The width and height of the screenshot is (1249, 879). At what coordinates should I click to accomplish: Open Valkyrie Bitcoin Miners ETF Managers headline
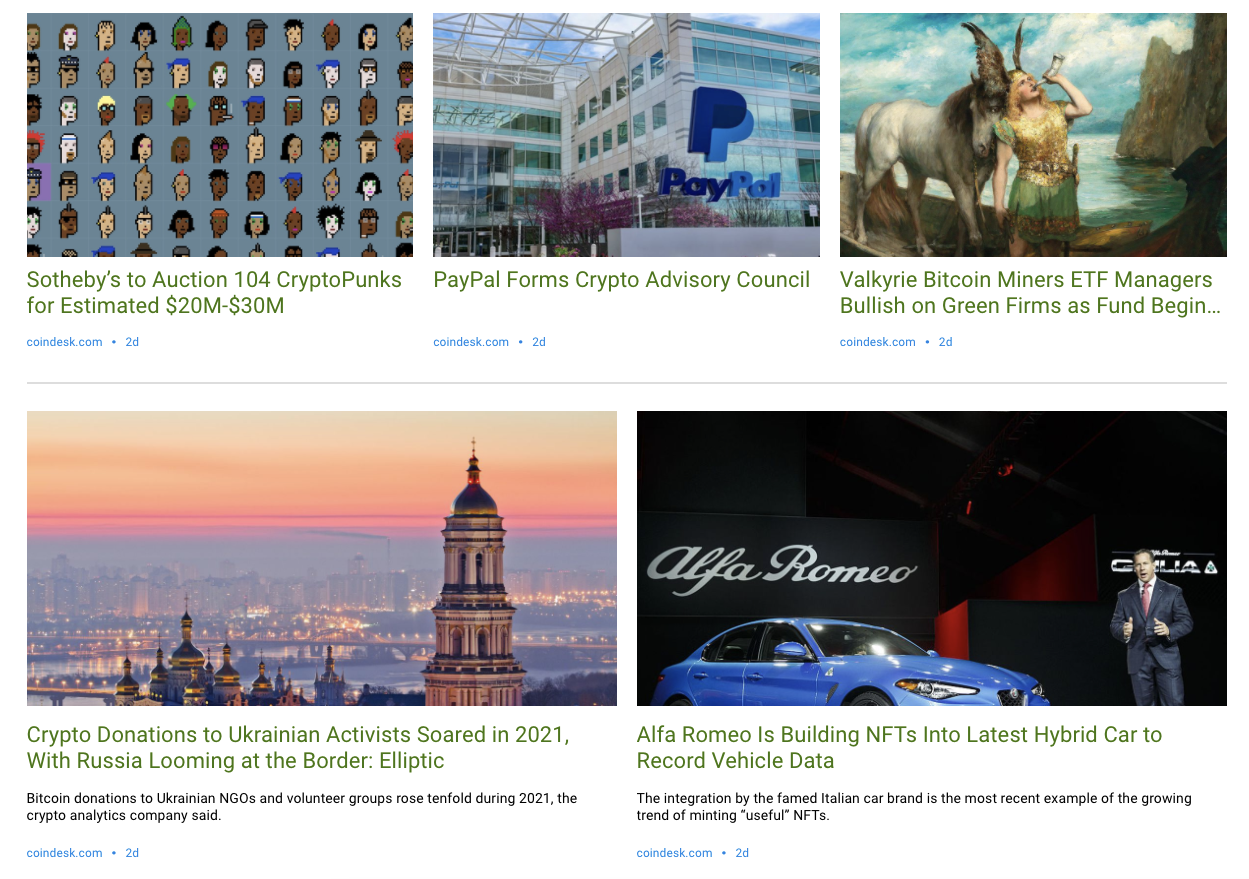[x=1030, y=292]
